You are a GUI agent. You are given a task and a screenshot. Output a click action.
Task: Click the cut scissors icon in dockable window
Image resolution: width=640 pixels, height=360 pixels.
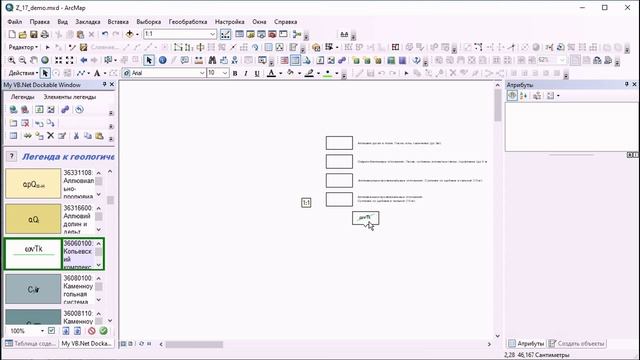point(76,136)
